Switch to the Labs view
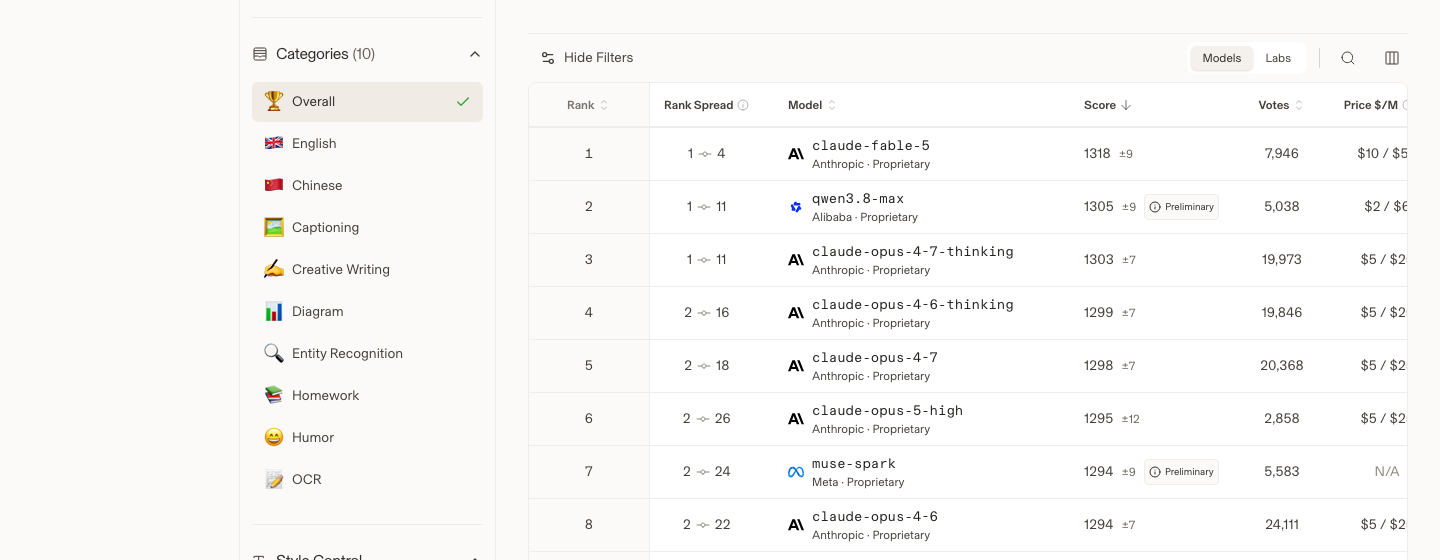1440x560 pixels. click(1278, 58)
